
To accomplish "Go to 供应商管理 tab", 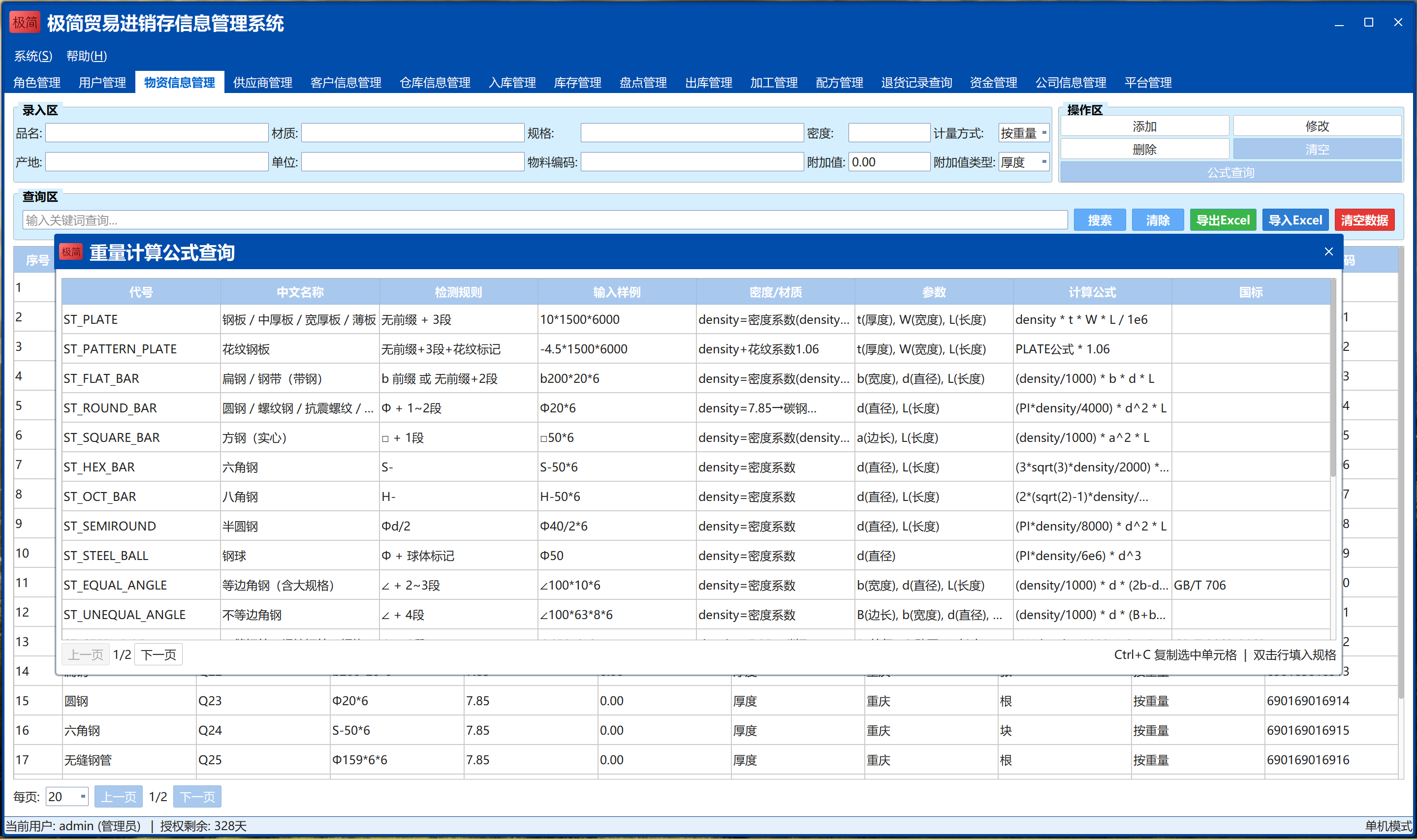I will click(263, 83).
